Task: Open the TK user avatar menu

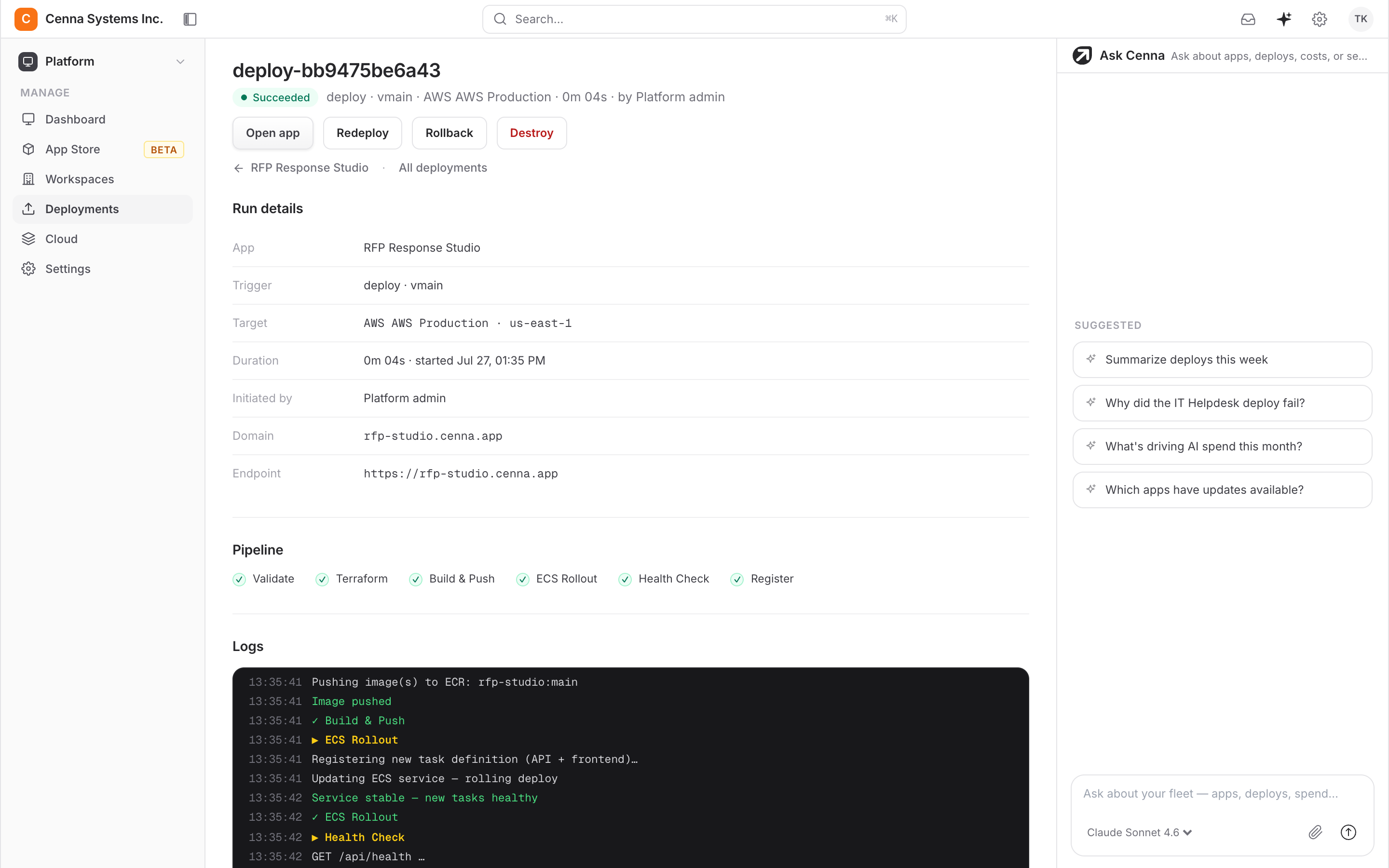Action: pyautogui.click(x=1360, y=19)
